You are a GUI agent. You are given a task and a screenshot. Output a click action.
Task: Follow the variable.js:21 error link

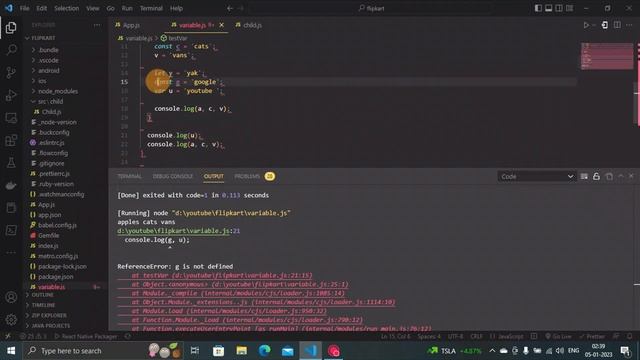click(x=178, y=231)
